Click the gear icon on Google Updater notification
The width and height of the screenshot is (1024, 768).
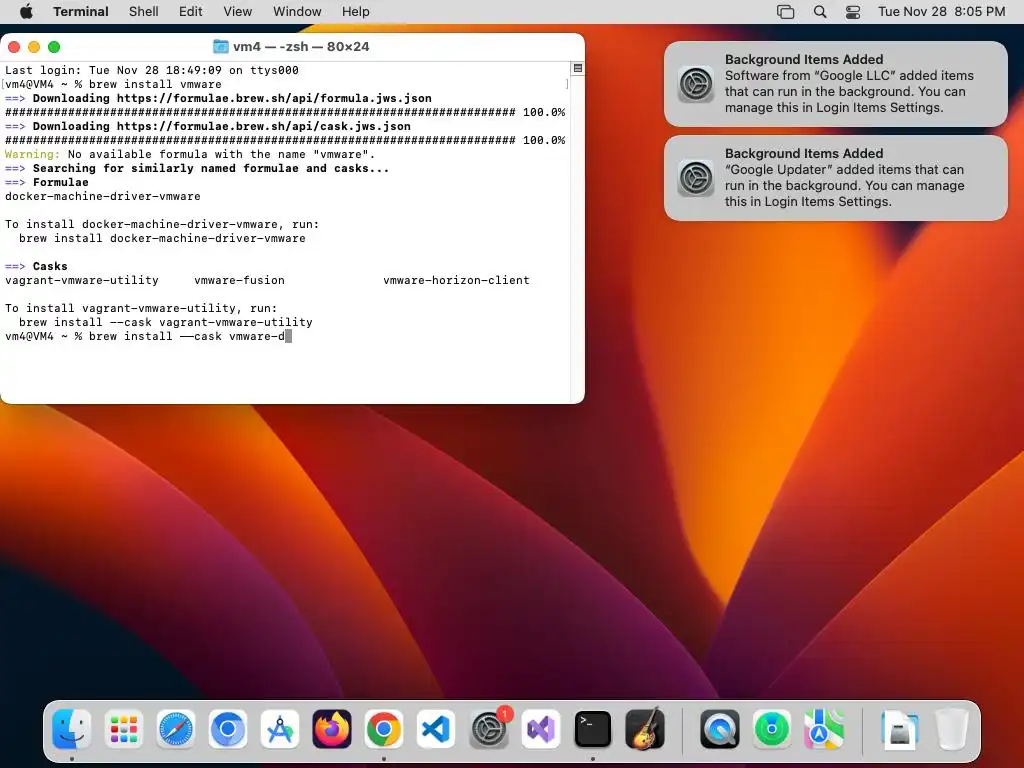coord(696,178)
